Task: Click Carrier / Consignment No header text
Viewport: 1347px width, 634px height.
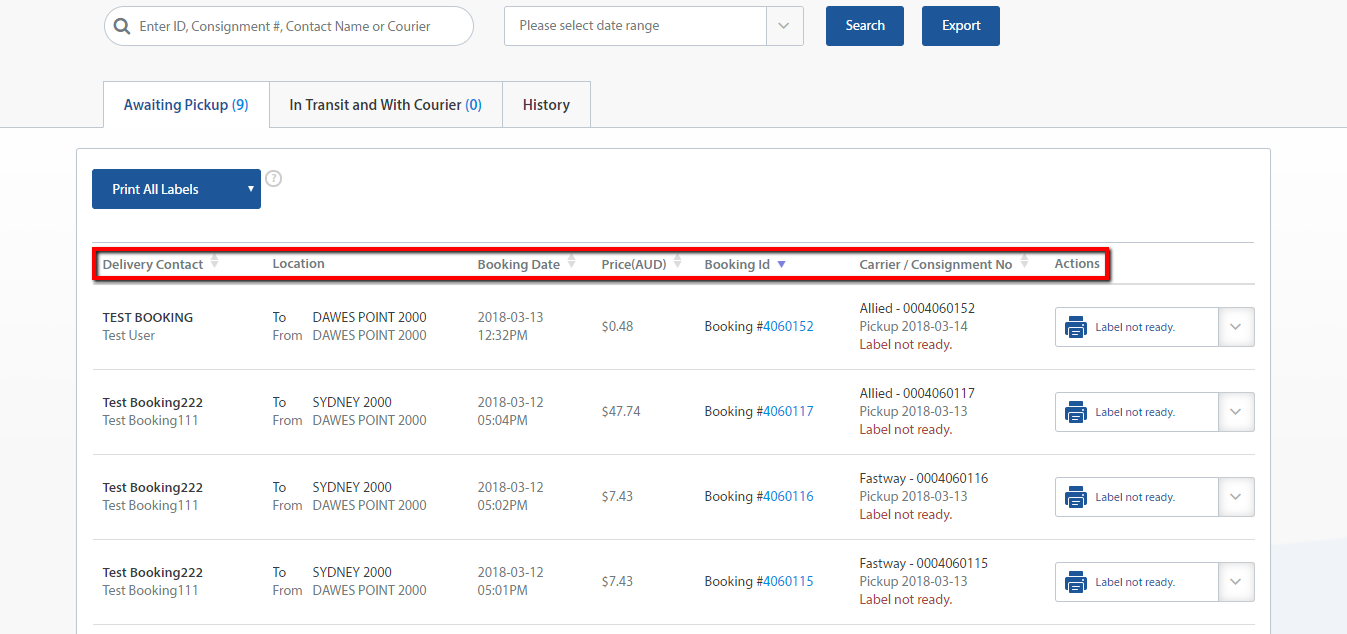Action: 936,265
